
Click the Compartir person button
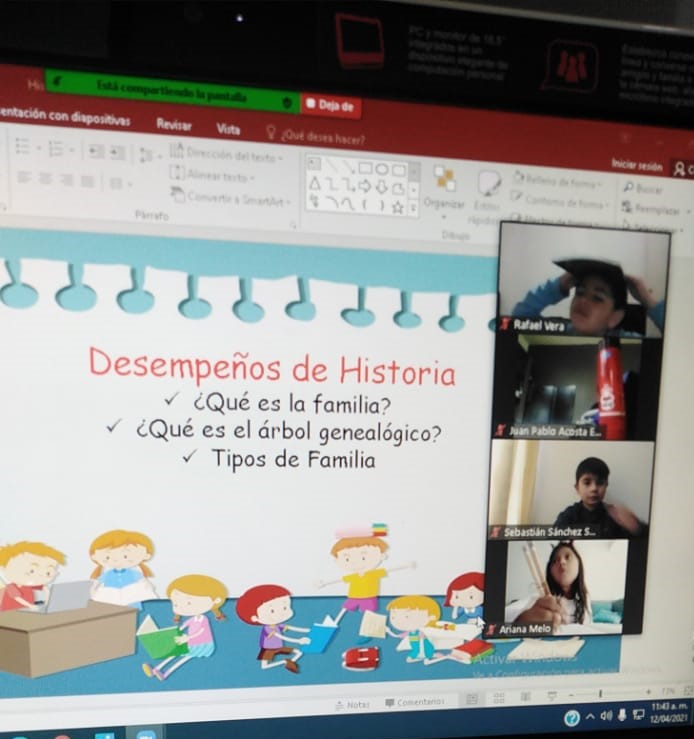point(682,169)
